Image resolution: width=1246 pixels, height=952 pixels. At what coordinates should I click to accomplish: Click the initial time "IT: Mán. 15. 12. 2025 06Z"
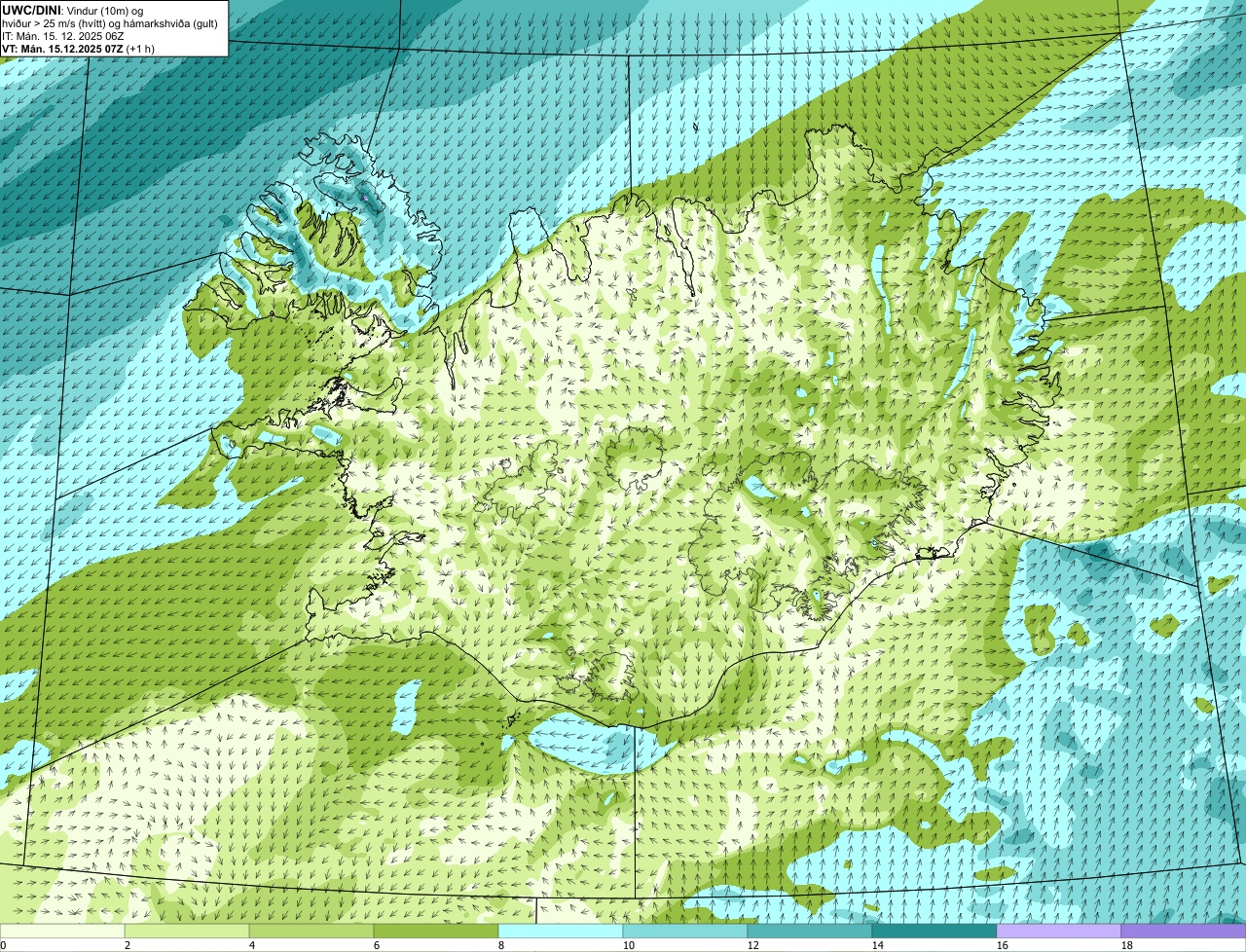(x=62, y=36)
